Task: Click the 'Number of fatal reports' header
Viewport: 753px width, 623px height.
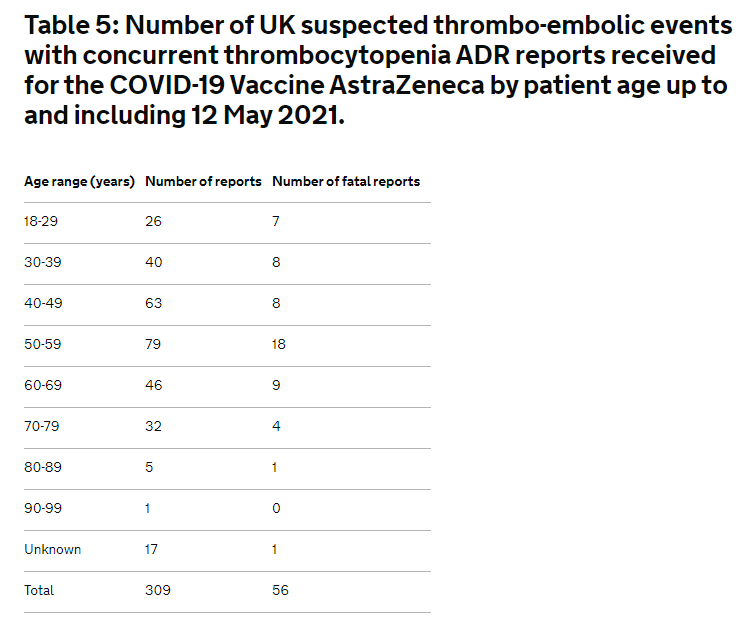Action: point(346,182)
